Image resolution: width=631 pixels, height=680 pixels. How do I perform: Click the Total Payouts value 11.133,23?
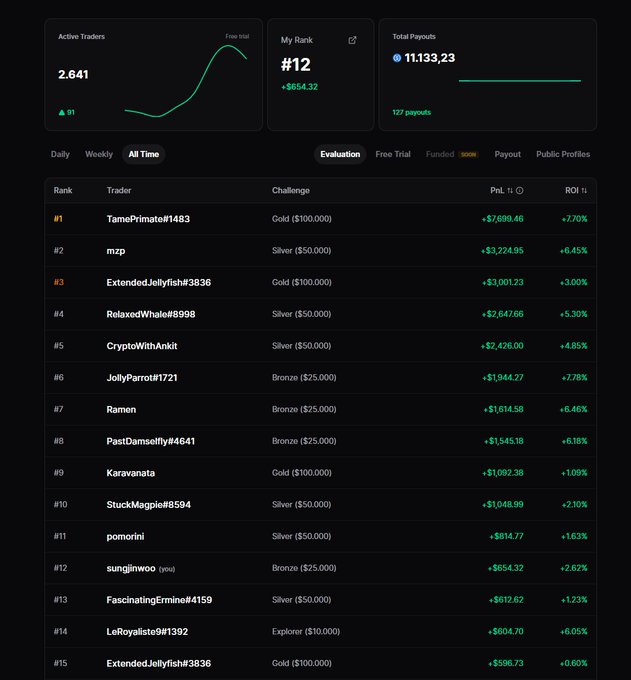[430, 58]
